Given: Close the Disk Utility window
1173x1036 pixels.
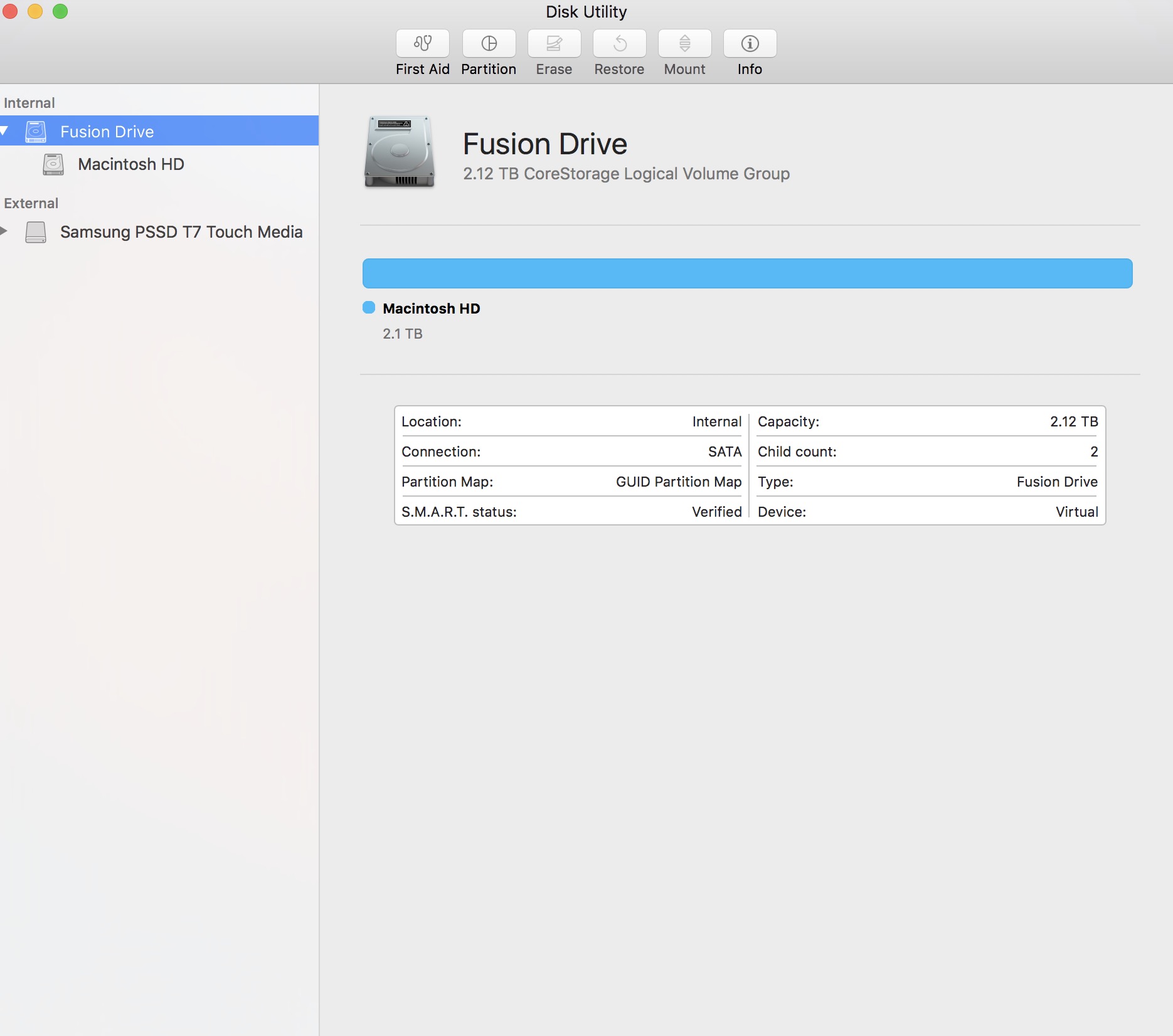Looking at the screenshot, I should tap(10, 11).
